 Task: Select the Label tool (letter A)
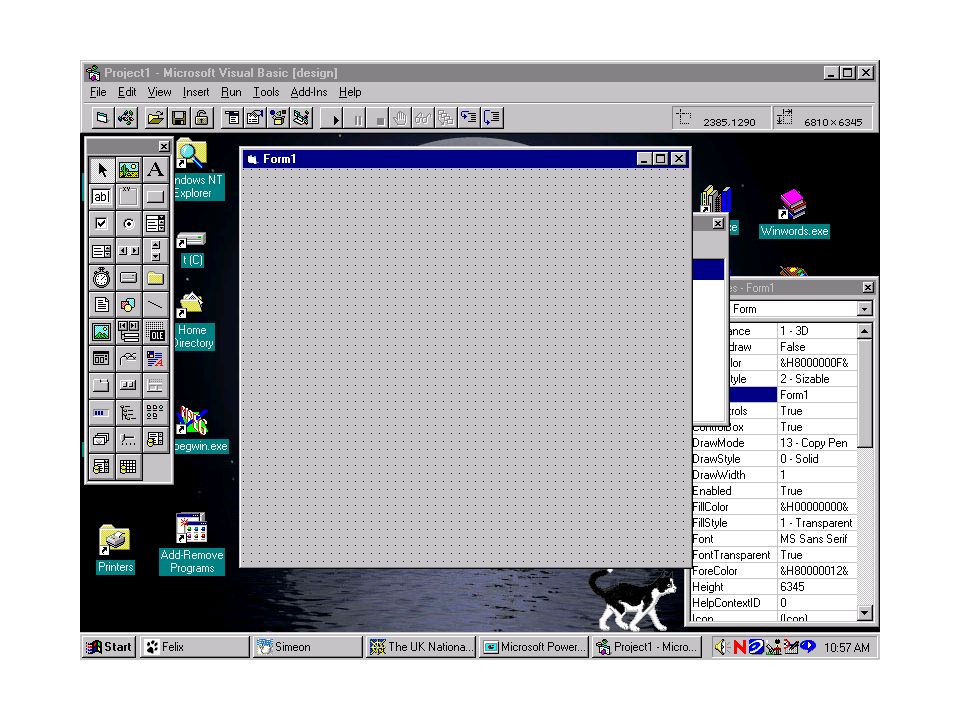[x=156, y=170]
